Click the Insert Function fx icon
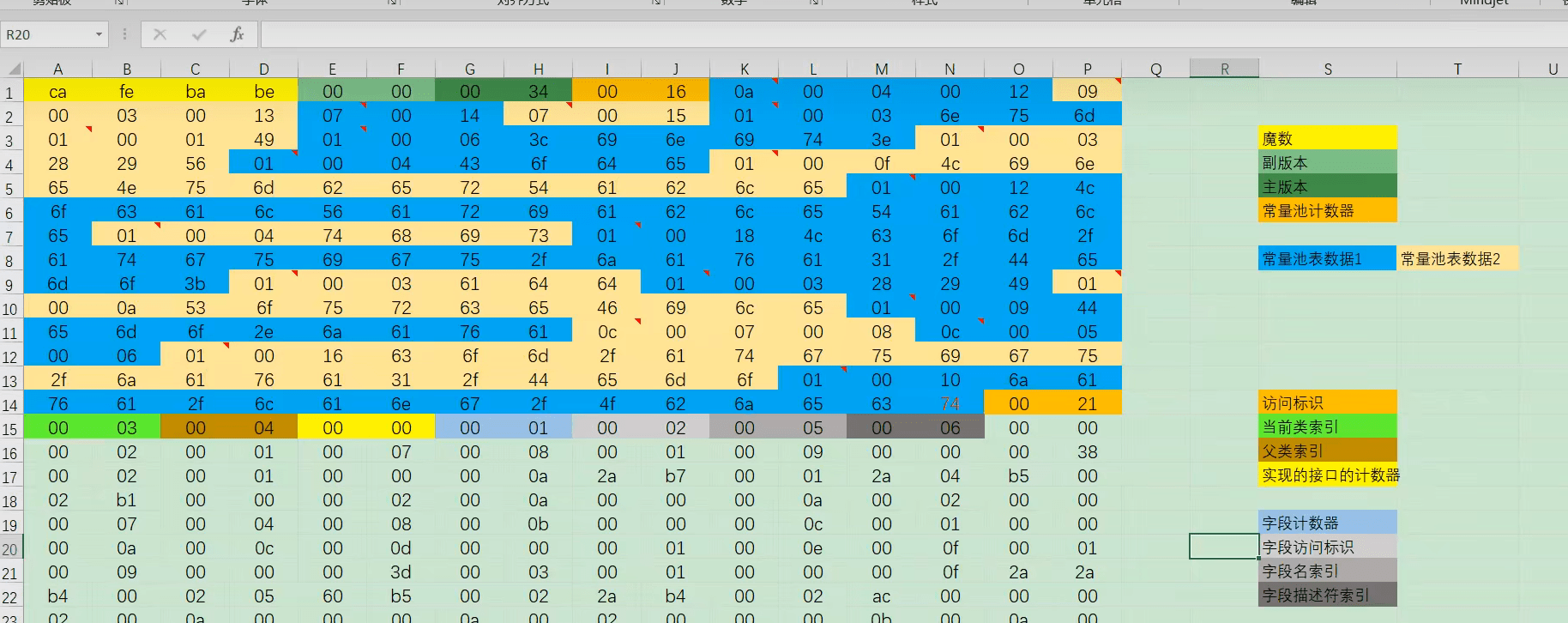The image size is (1568, 623). (x=237, y=34)
